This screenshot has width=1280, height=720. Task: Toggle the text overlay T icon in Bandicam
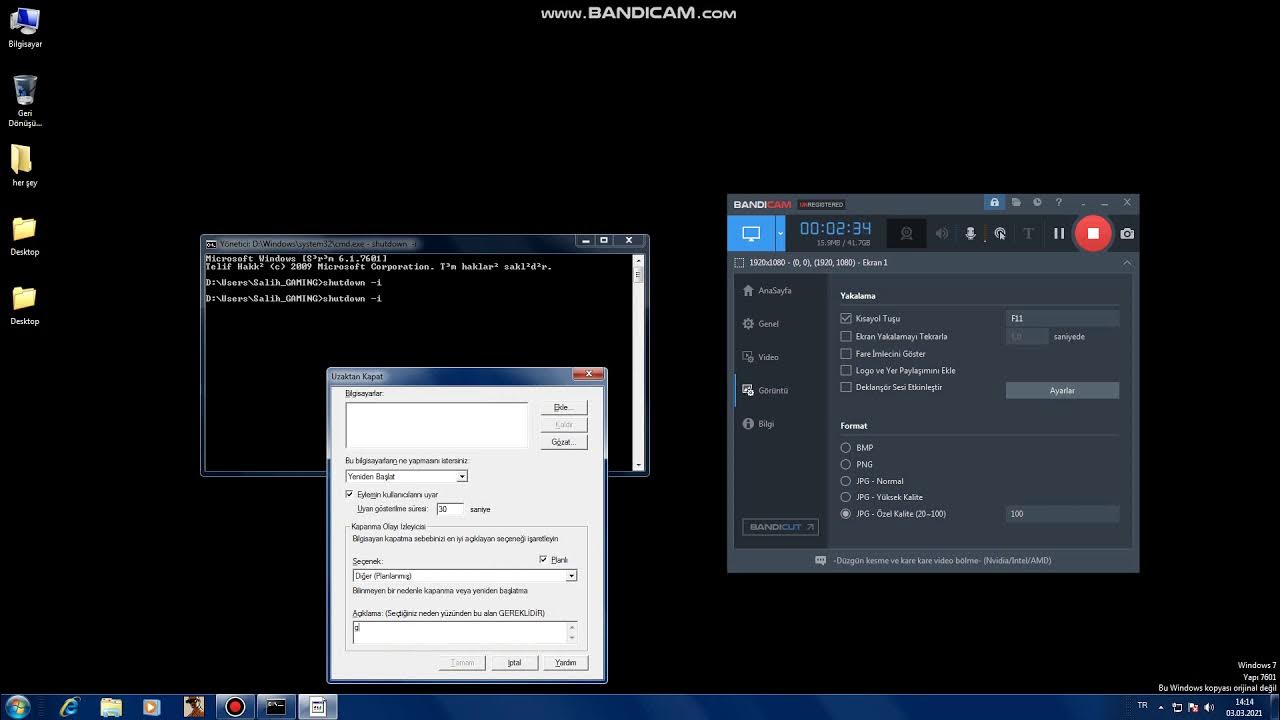coord(1028,233)
